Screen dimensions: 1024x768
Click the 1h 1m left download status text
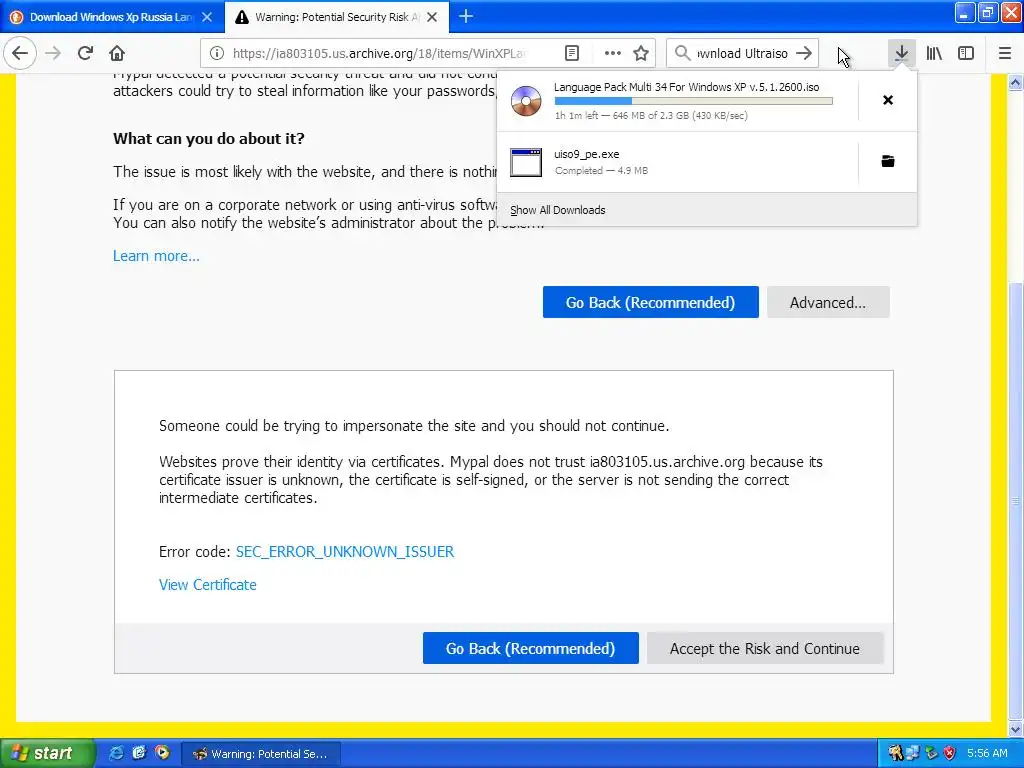pos(651,116)
